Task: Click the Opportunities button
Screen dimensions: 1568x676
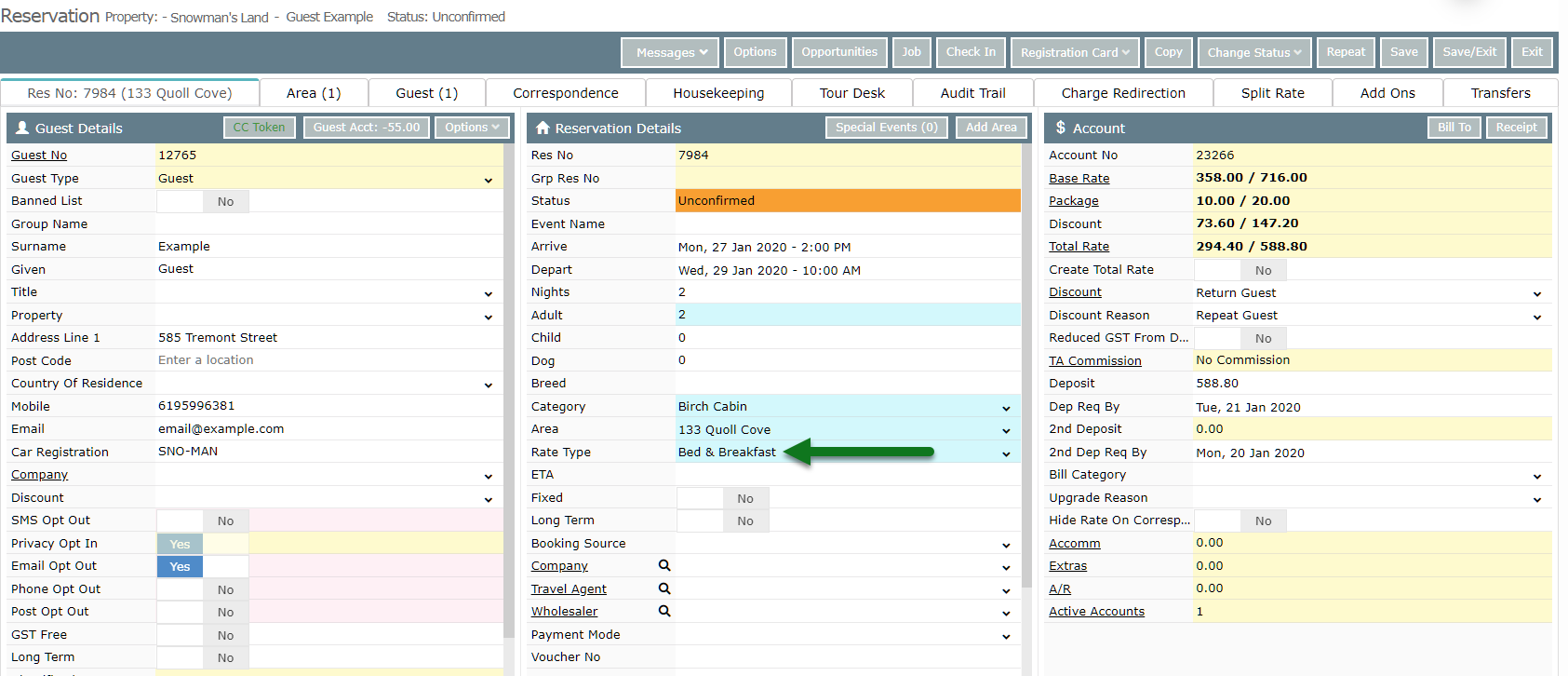Action: [x=839, y=52]
